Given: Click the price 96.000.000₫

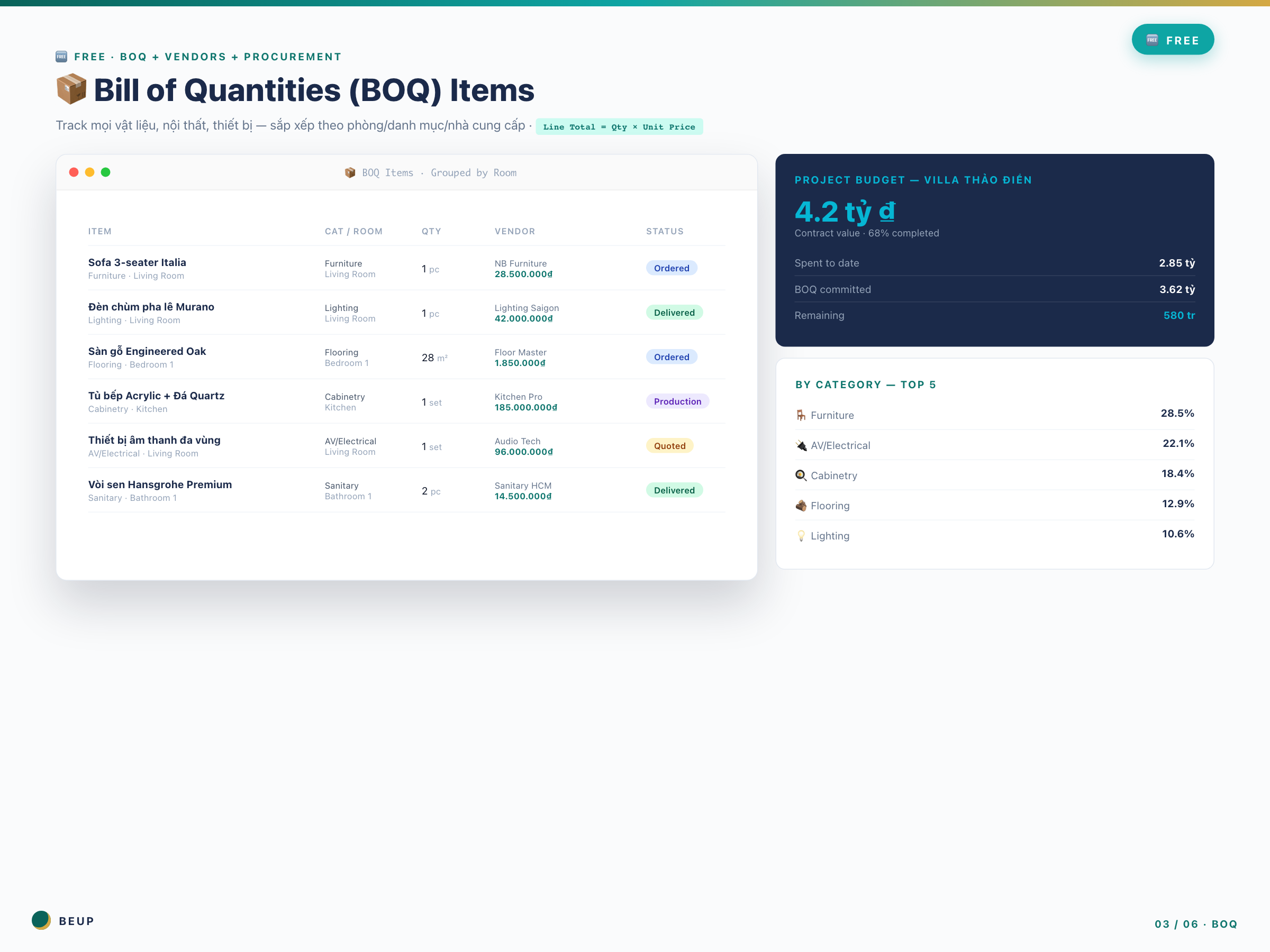Looking at the screenshot, I should [x=524, y=452].
